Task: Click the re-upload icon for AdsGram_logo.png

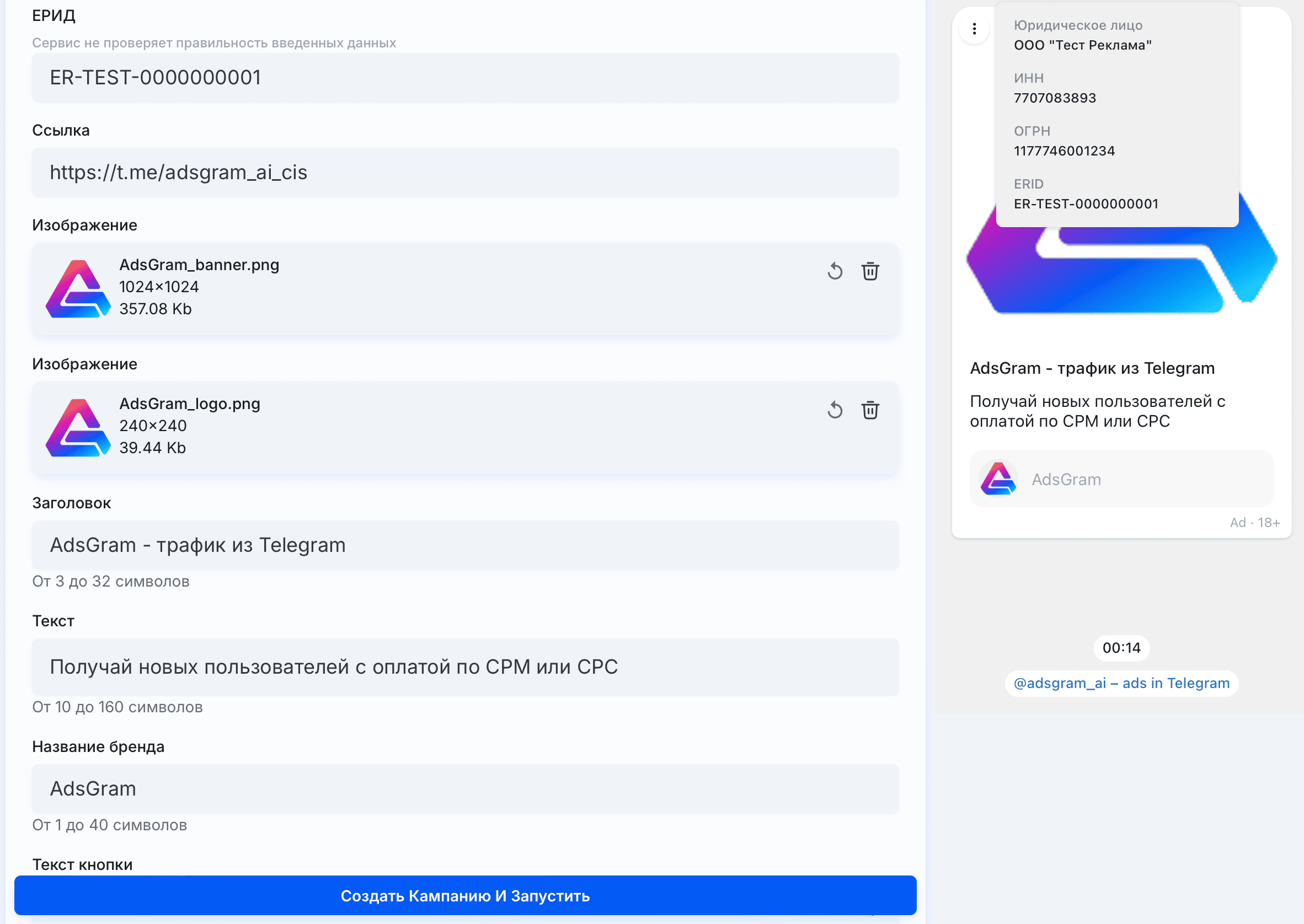Action: click(x=835, y=410)
